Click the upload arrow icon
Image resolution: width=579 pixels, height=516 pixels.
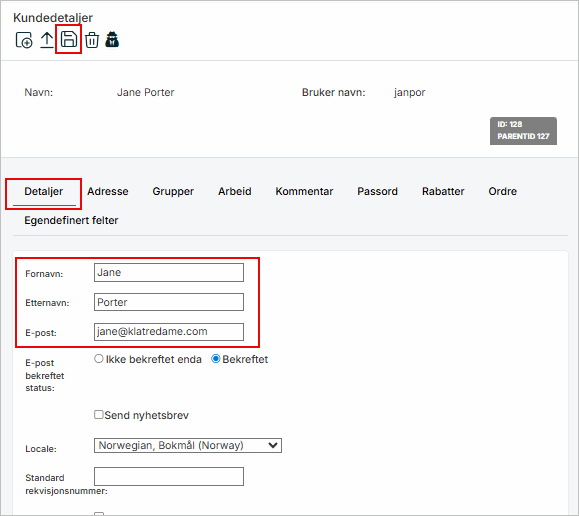[x=47, y=40]
